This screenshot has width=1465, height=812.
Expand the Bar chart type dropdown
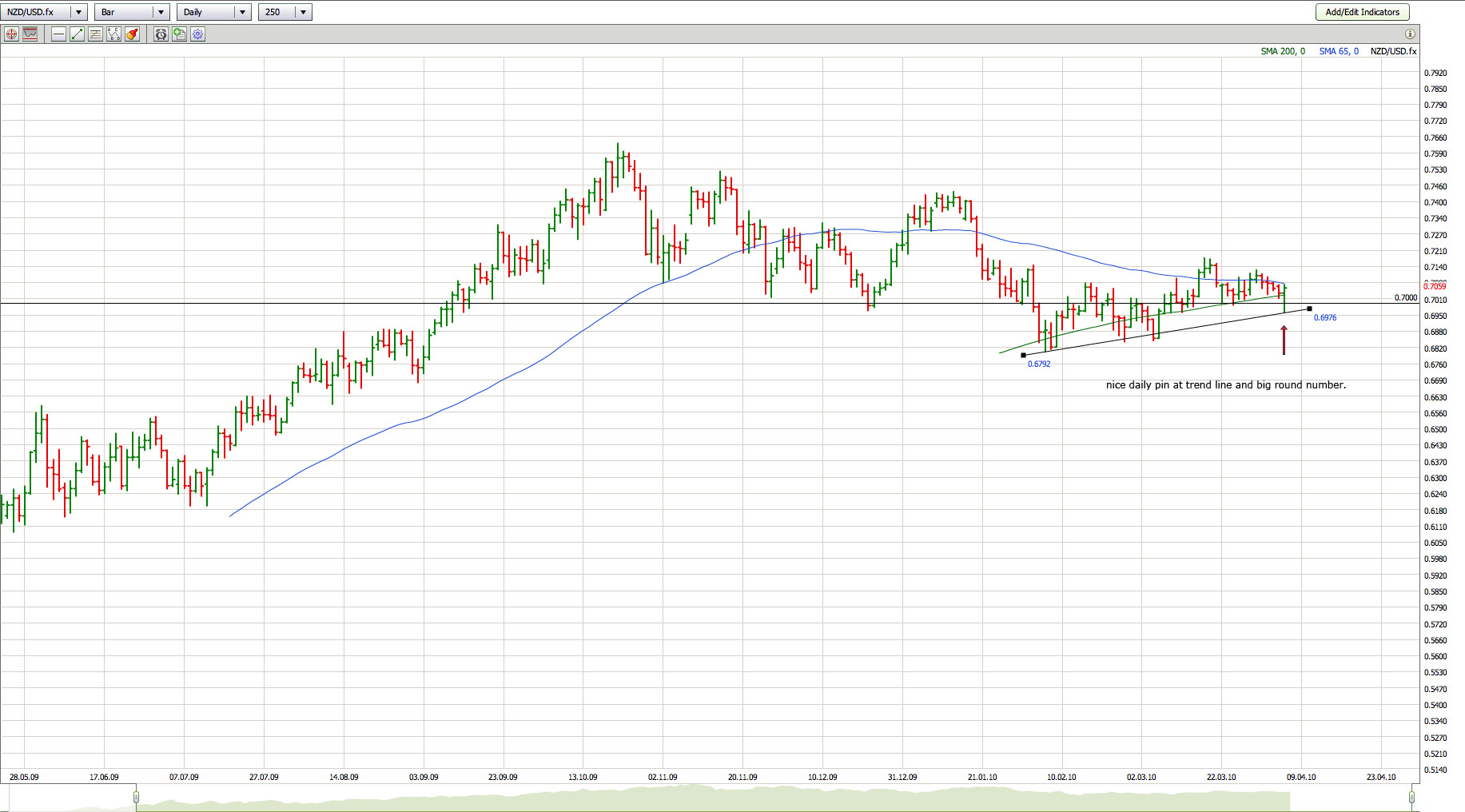[160, 12]
